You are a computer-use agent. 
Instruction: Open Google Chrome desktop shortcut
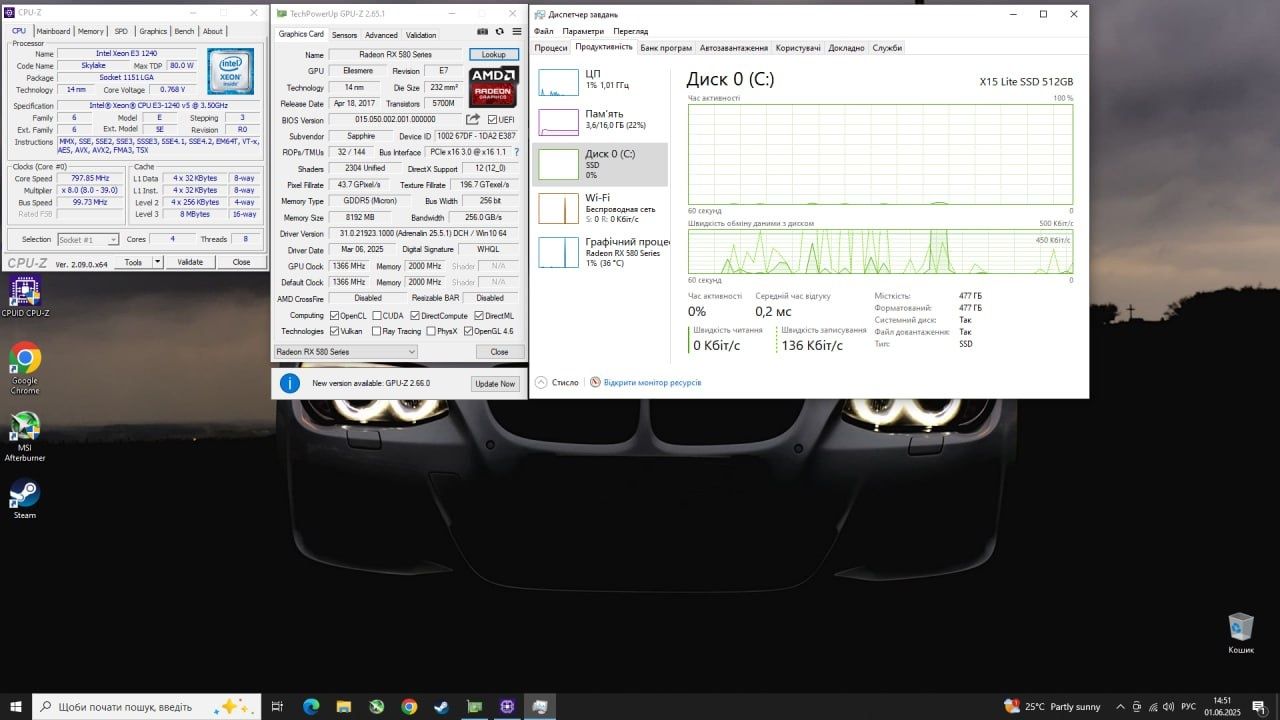tap(25, 368)
